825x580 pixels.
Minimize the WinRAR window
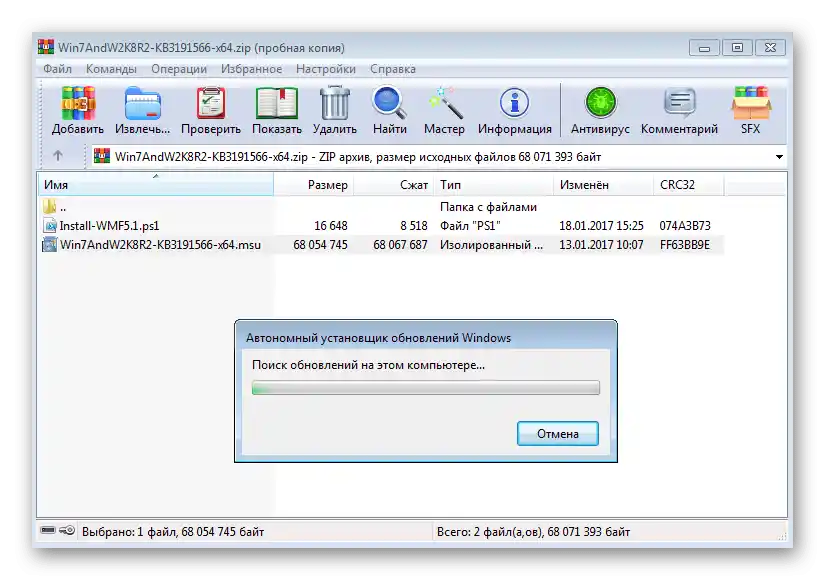coord(704,48)
